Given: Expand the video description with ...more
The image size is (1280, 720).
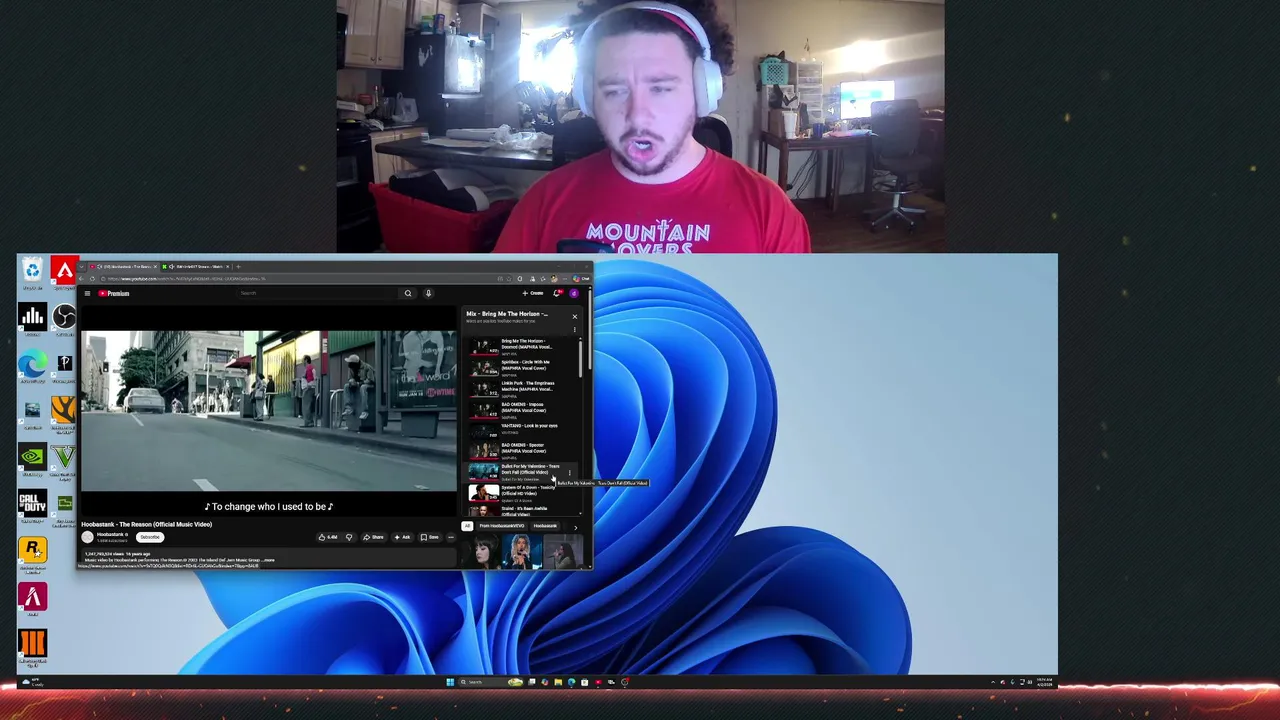Looking at the screenshot, I should [268, 560].
